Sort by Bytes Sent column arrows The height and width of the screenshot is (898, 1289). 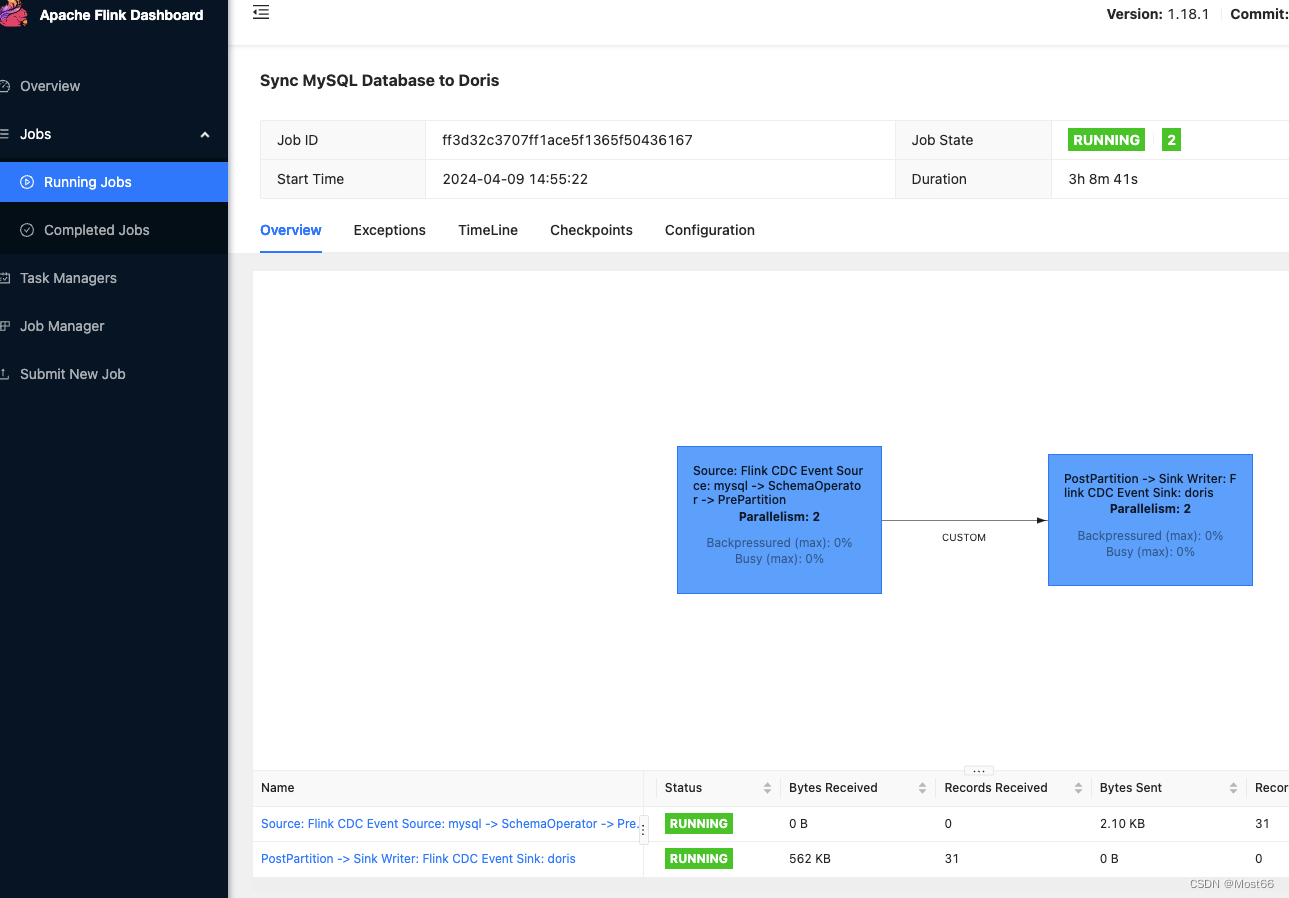pos(1233,788)
